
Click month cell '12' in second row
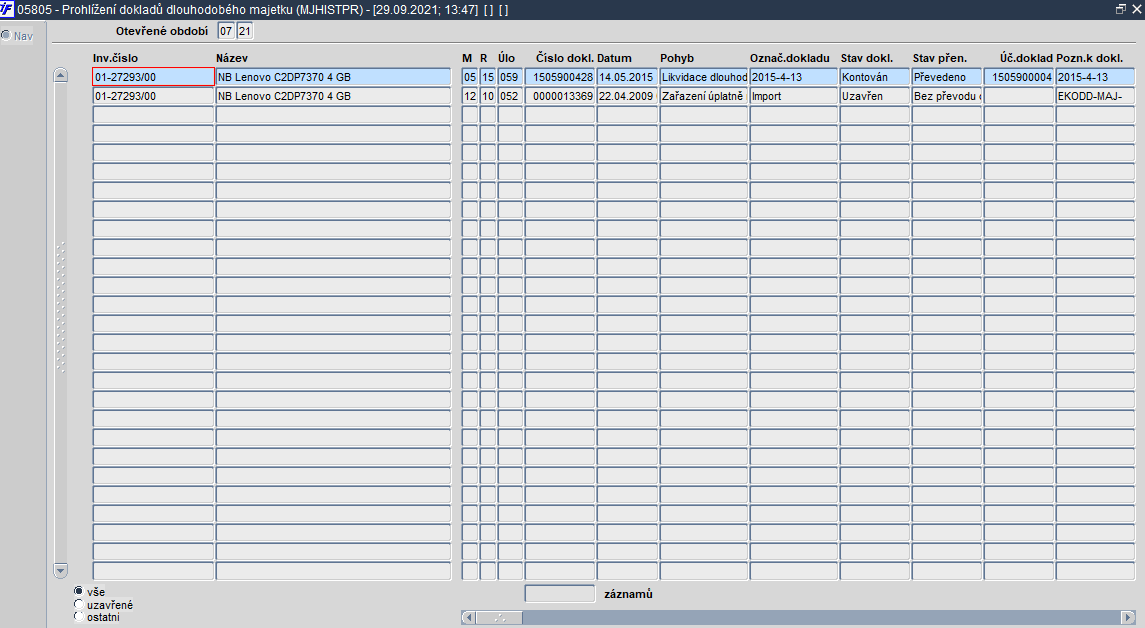470,96
